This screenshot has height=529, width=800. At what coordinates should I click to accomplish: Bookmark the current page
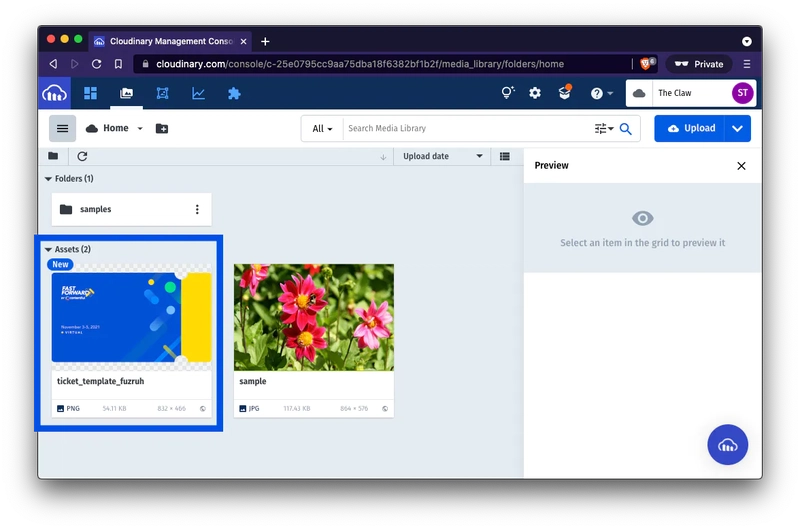118,64
